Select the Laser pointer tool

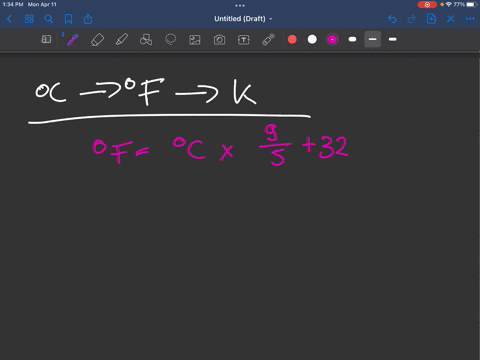coord(268,39)
